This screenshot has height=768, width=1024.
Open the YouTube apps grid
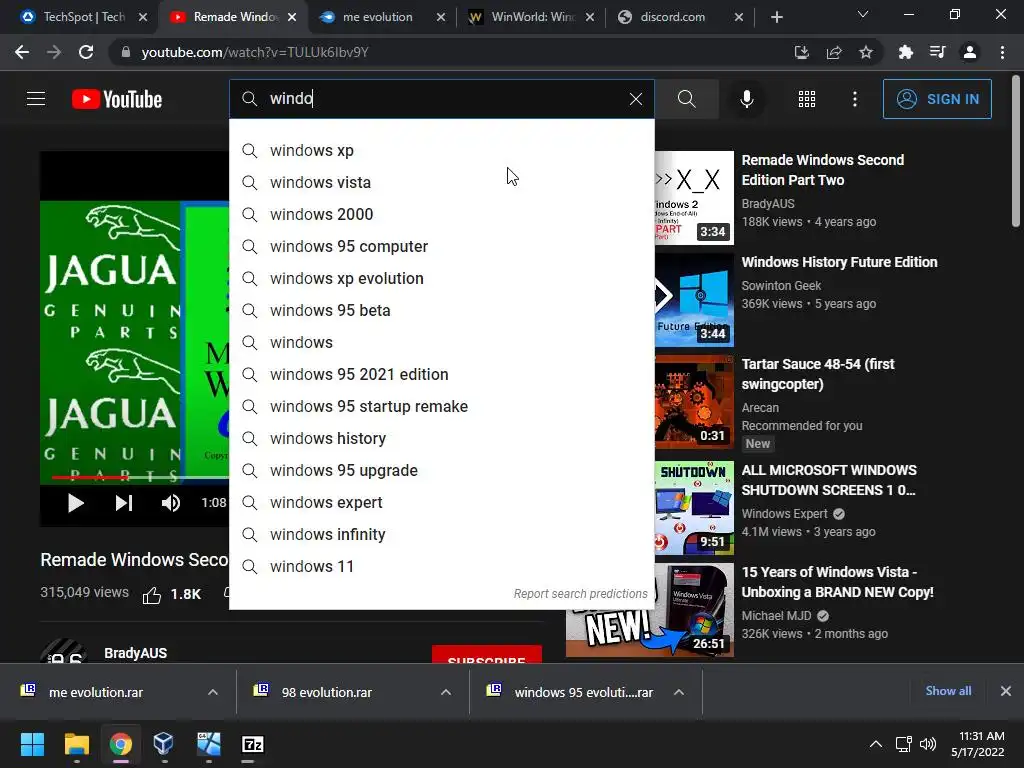[807, 99]
